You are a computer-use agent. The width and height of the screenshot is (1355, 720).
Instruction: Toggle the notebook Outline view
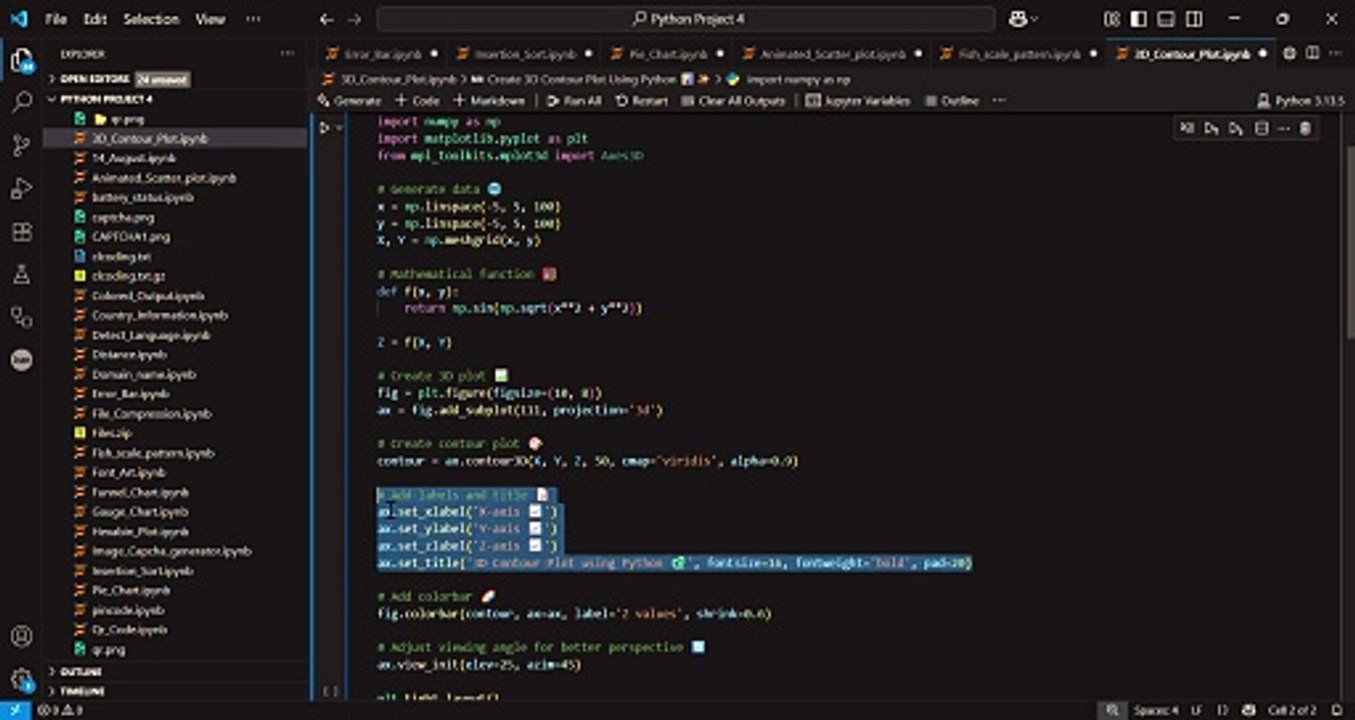coord(952,100)
